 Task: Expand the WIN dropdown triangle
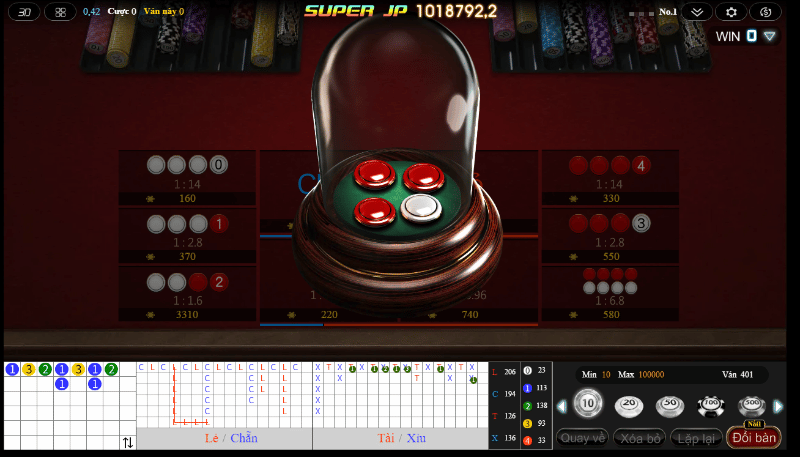tap(769, 36)
